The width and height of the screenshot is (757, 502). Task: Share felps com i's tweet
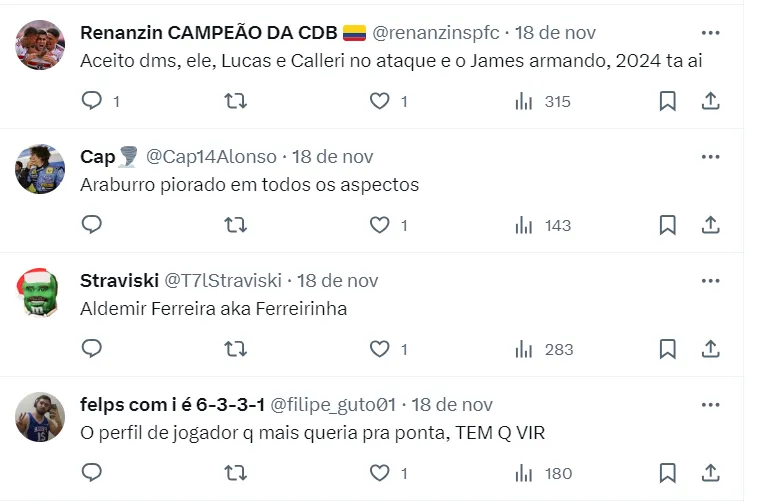click(x=710, y=472)
